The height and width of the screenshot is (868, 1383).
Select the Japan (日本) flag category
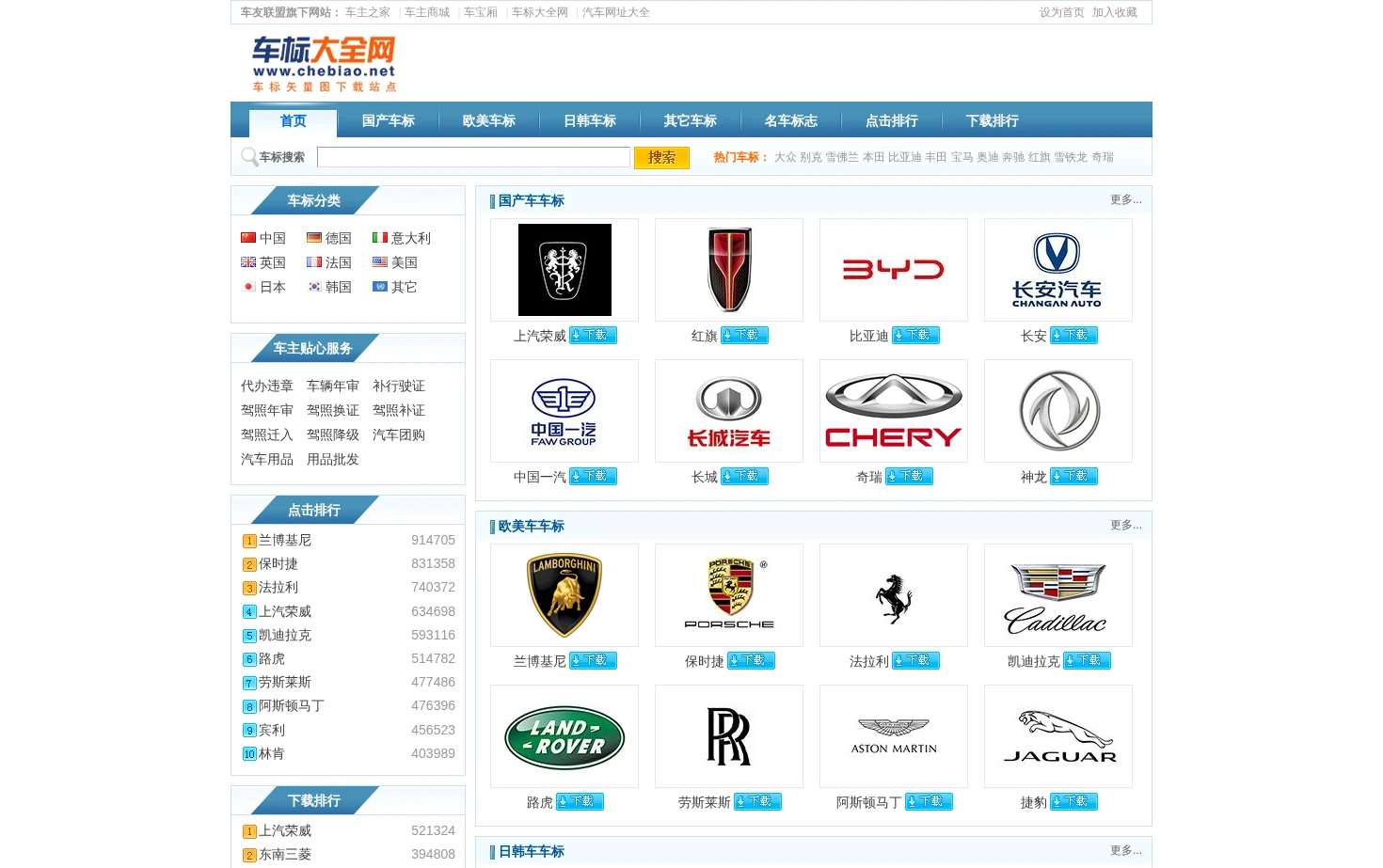263,287
